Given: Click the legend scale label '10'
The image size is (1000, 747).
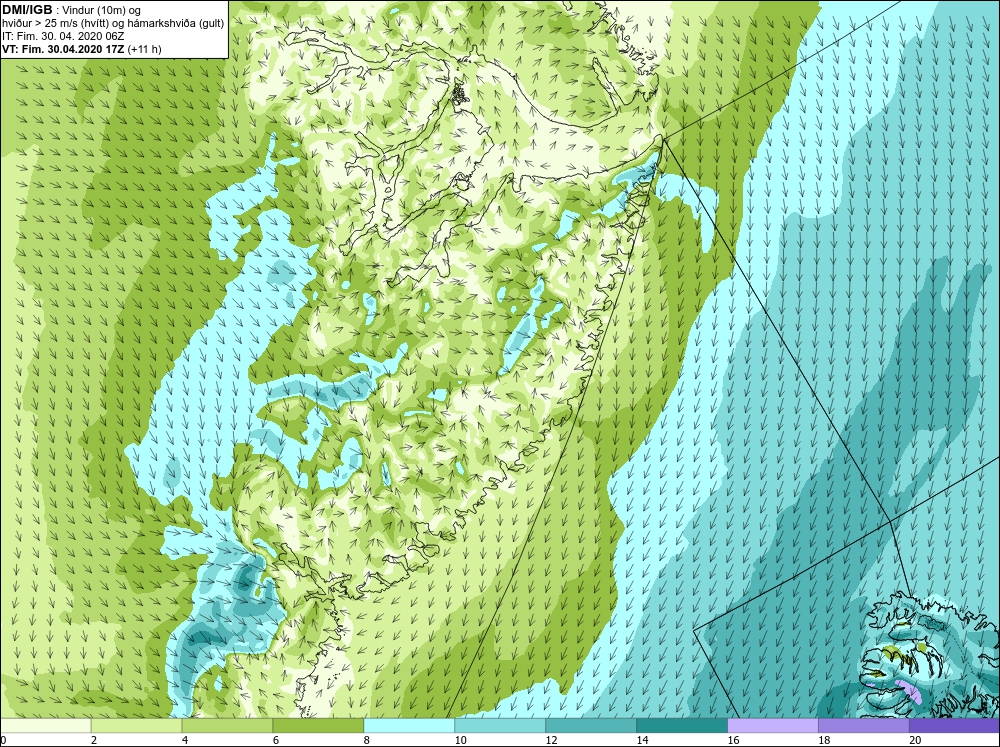Looking at the screenshot, I should click(x=460, y=740).
